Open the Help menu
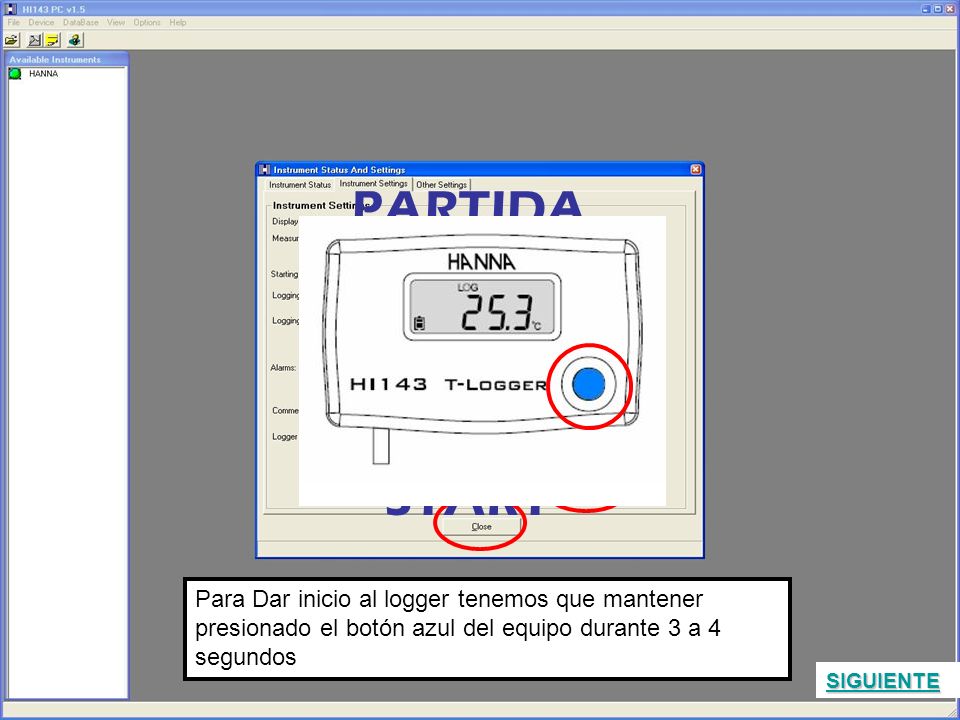960x720 pixels. coord(178,22)
